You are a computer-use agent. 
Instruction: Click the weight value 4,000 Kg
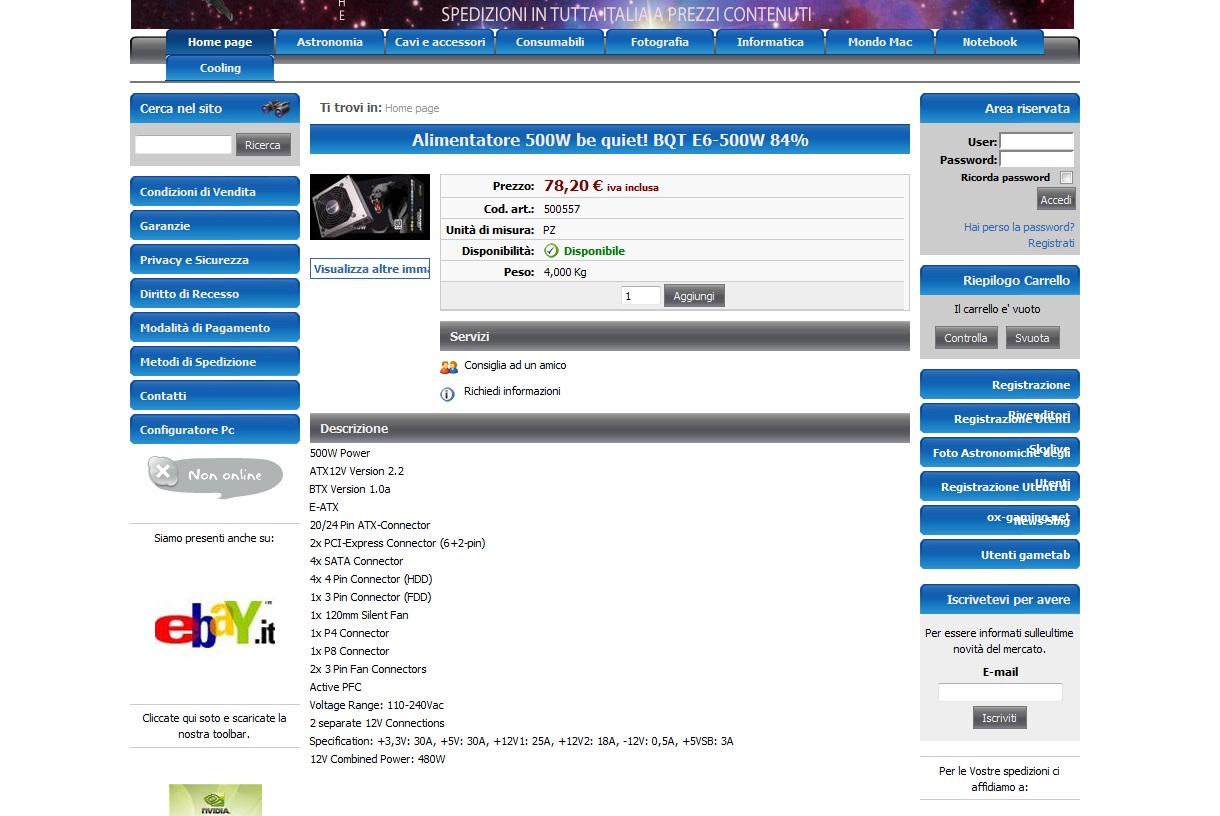(565, 272)
